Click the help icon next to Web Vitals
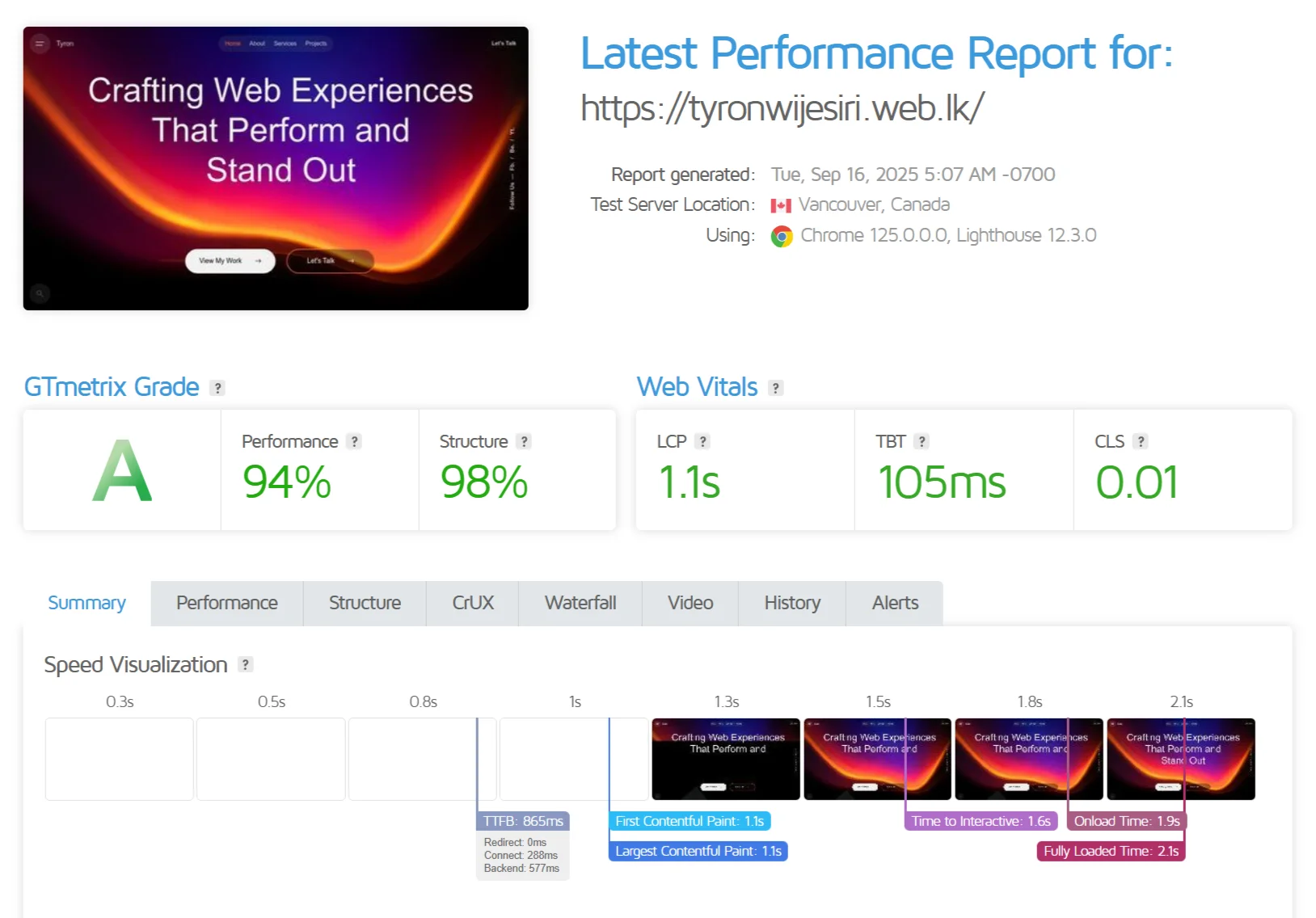1316x918 pixels. (x=775, y=388)
